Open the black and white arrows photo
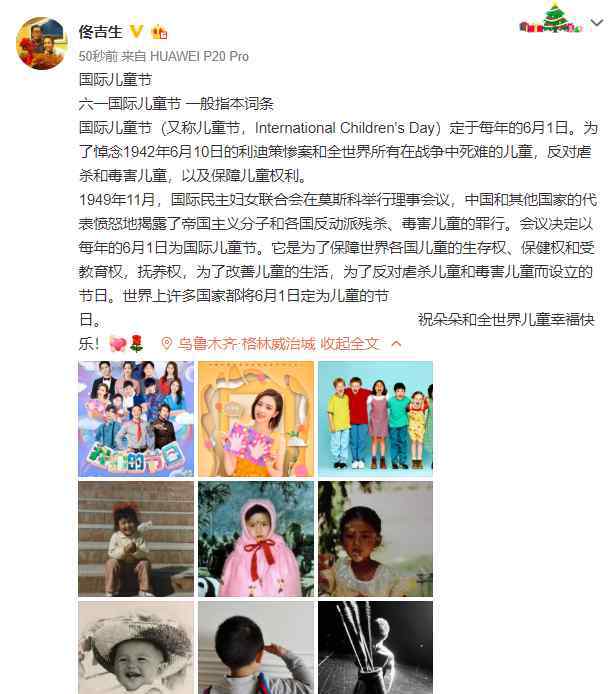 [375, 648]
